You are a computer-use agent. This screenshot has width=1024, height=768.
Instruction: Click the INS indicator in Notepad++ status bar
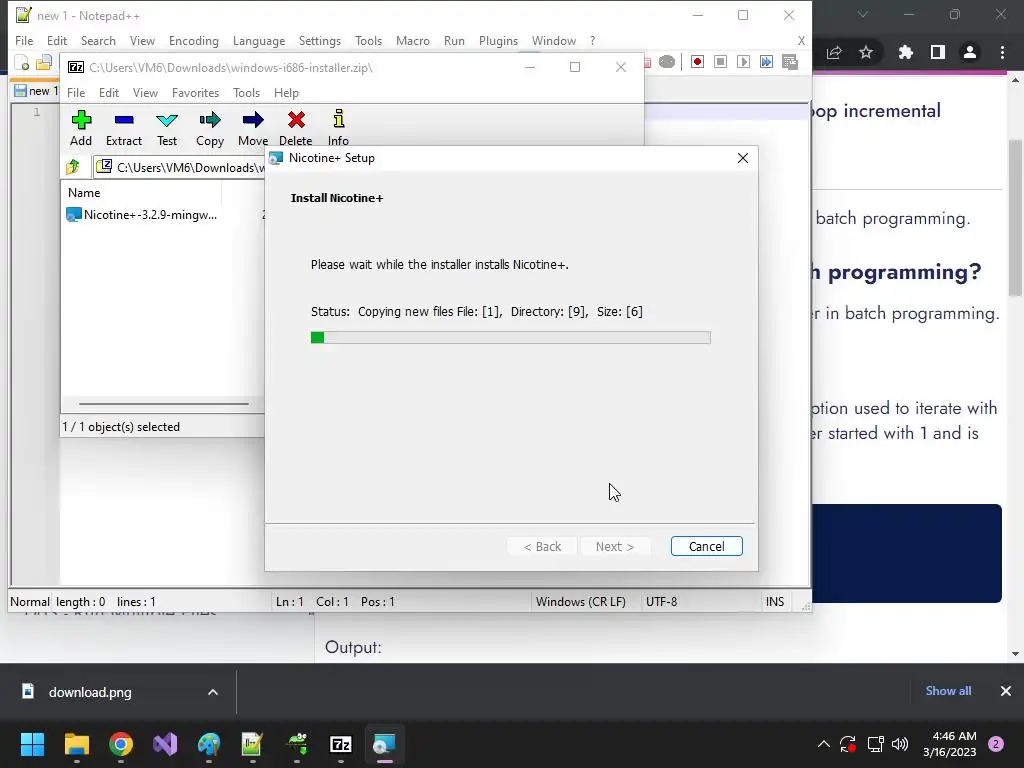click(775, 601)
